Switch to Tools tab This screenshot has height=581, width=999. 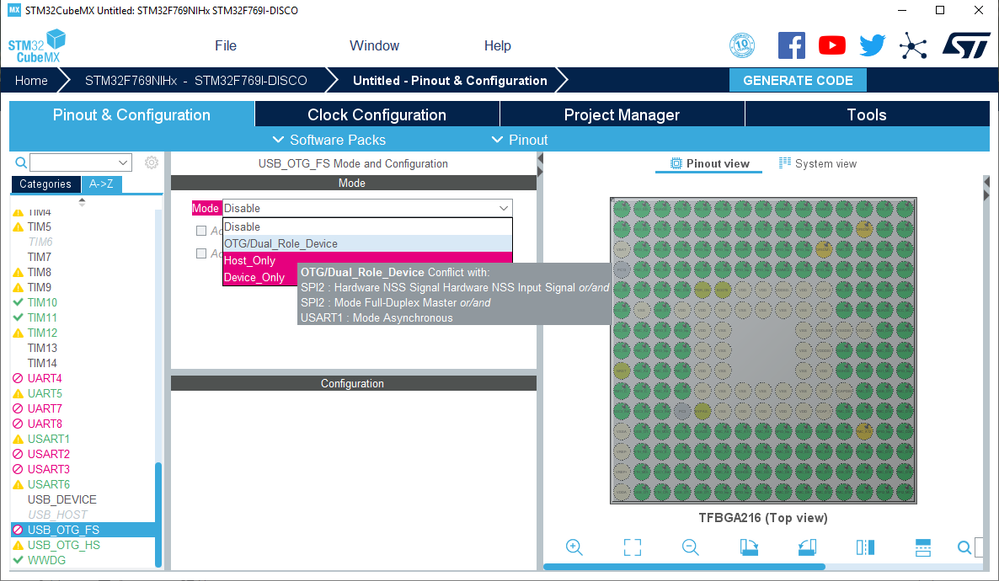coord(866,115)
